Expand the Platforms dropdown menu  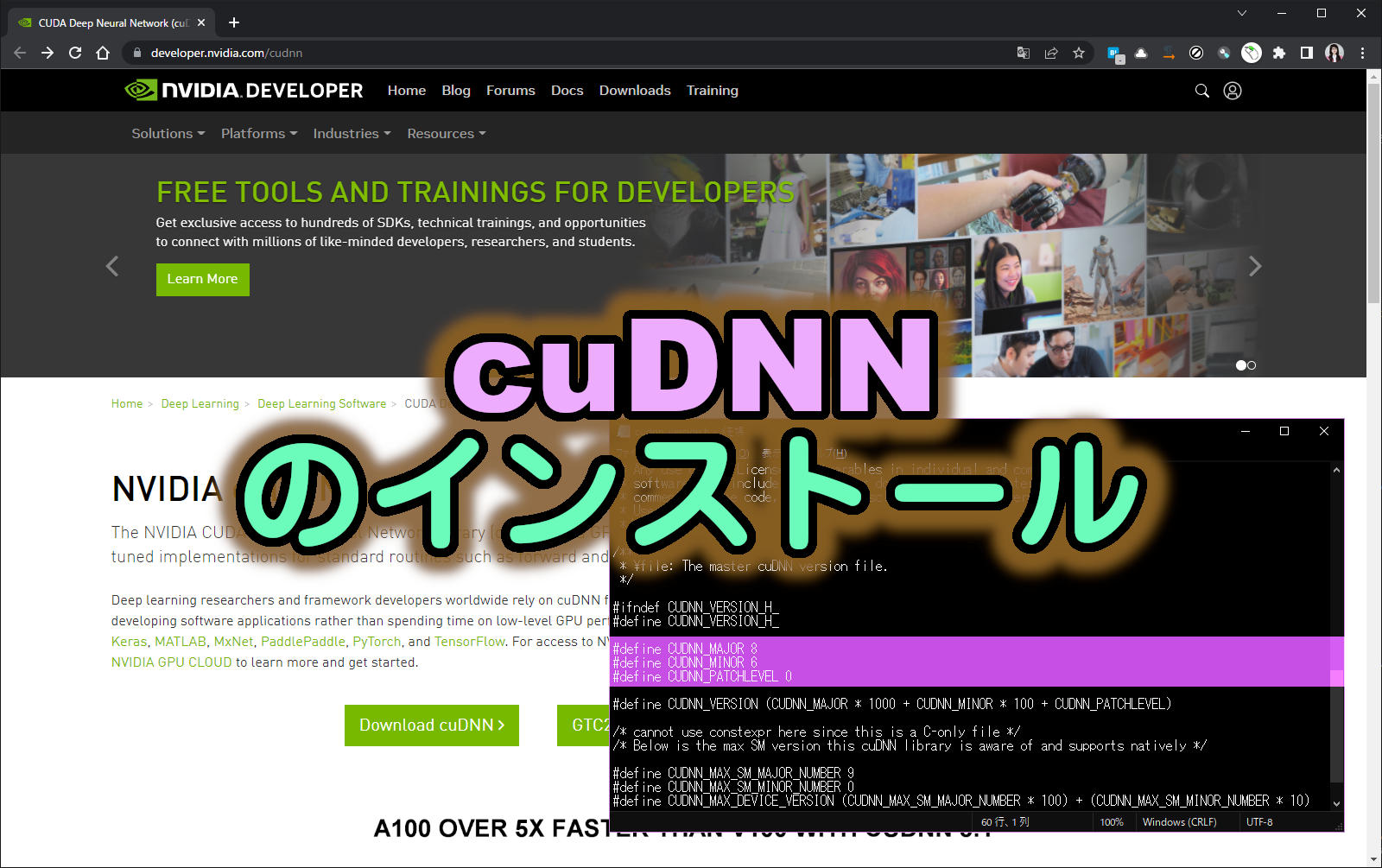[x=258, y=134]
